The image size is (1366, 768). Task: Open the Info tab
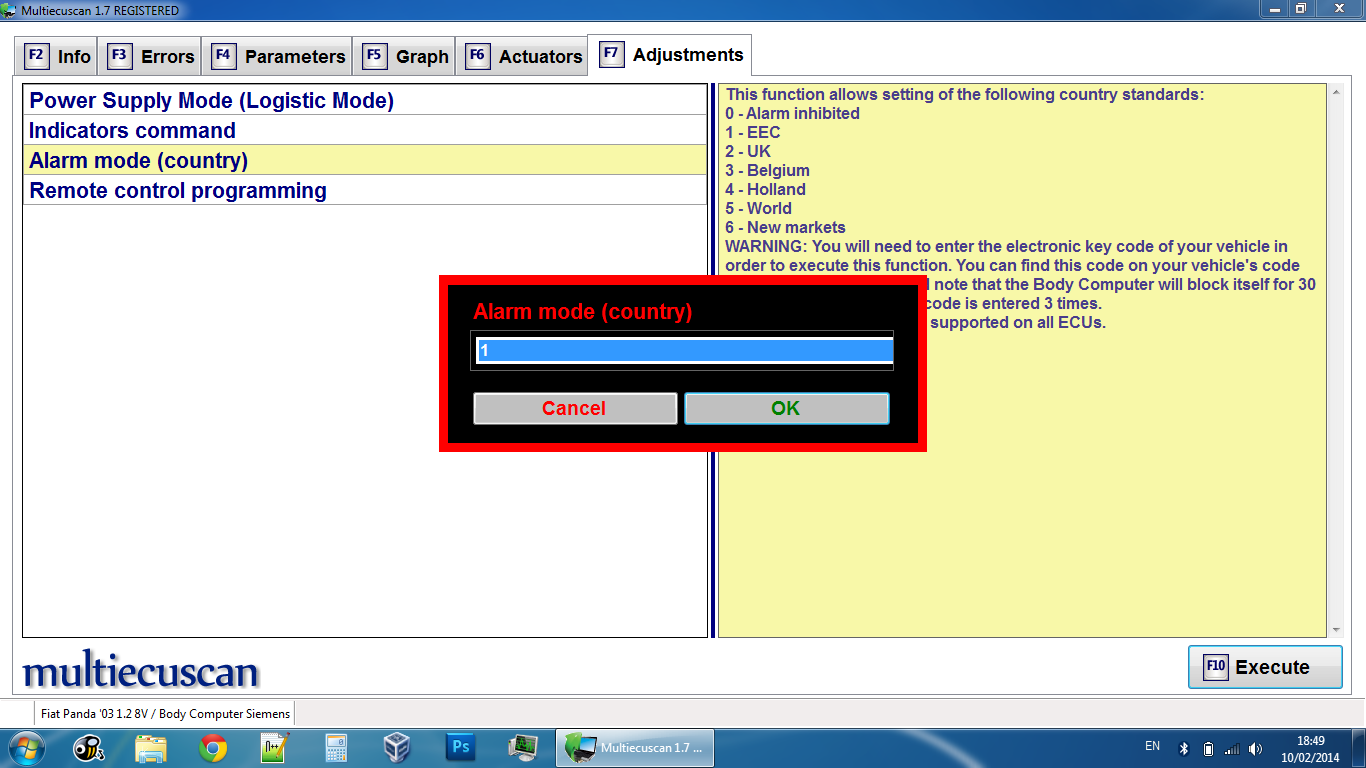point(58,56)
